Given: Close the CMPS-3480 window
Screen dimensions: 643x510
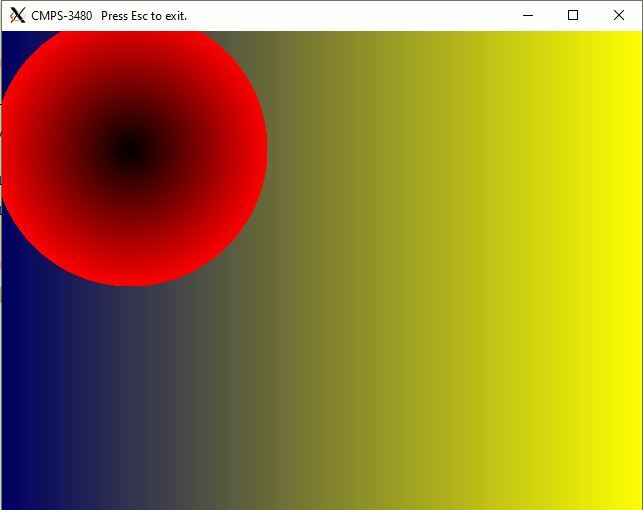Looking at the screenshot, I should (x=619, y=16).
